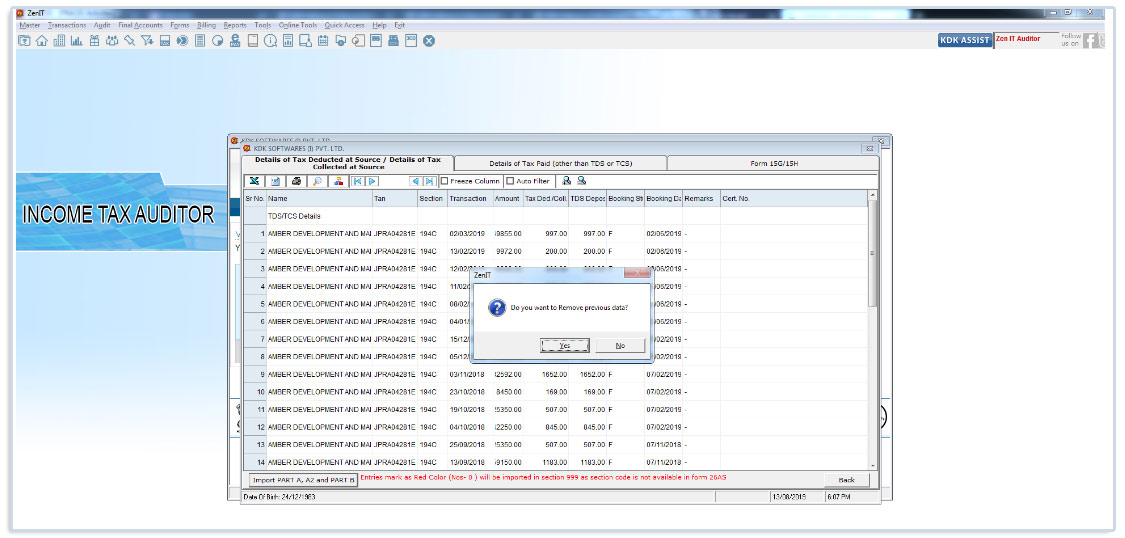Click the monitor with user toolbar icon
Image resolution: width=1125 pixels, height=538 pixels.
(x=306, y=41)
